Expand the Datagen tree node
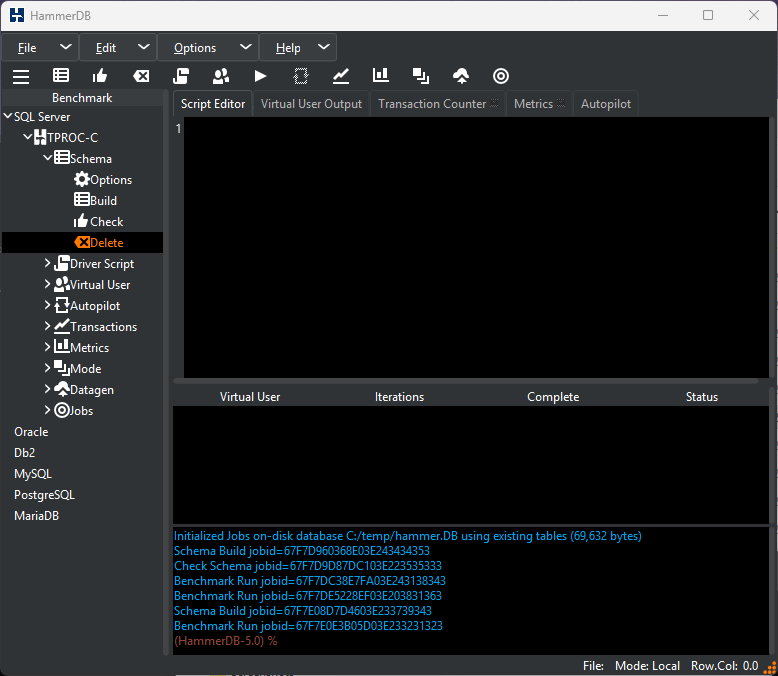778x676 pixels. 48,389
